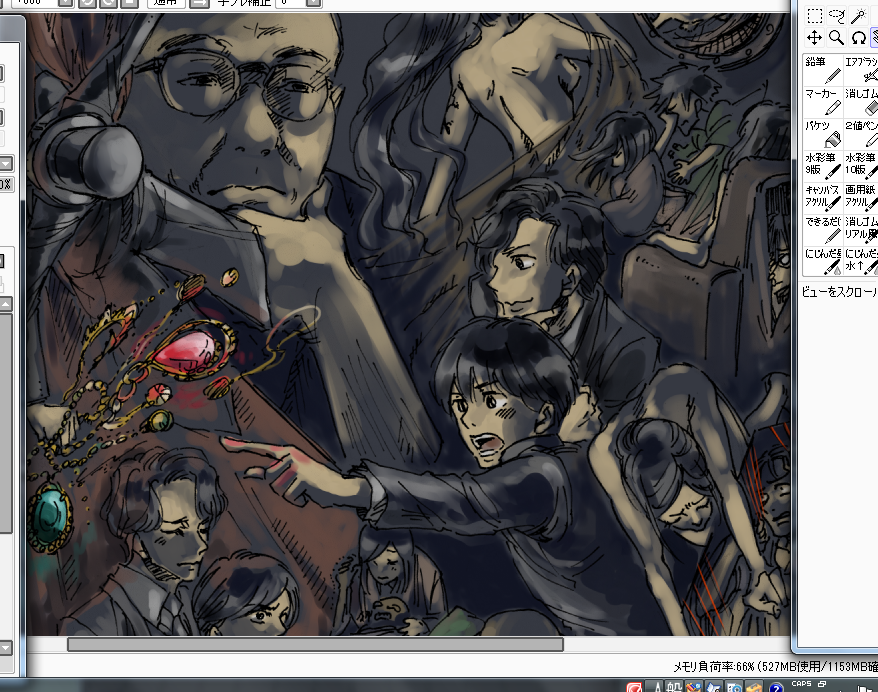Choose the にじんだ 水↑ brush

click(861, 261)
